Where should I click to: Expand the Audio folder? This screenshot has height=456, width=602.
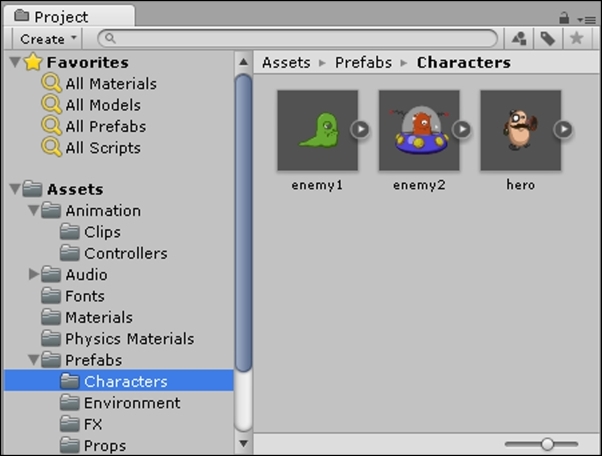click(34, 274)
